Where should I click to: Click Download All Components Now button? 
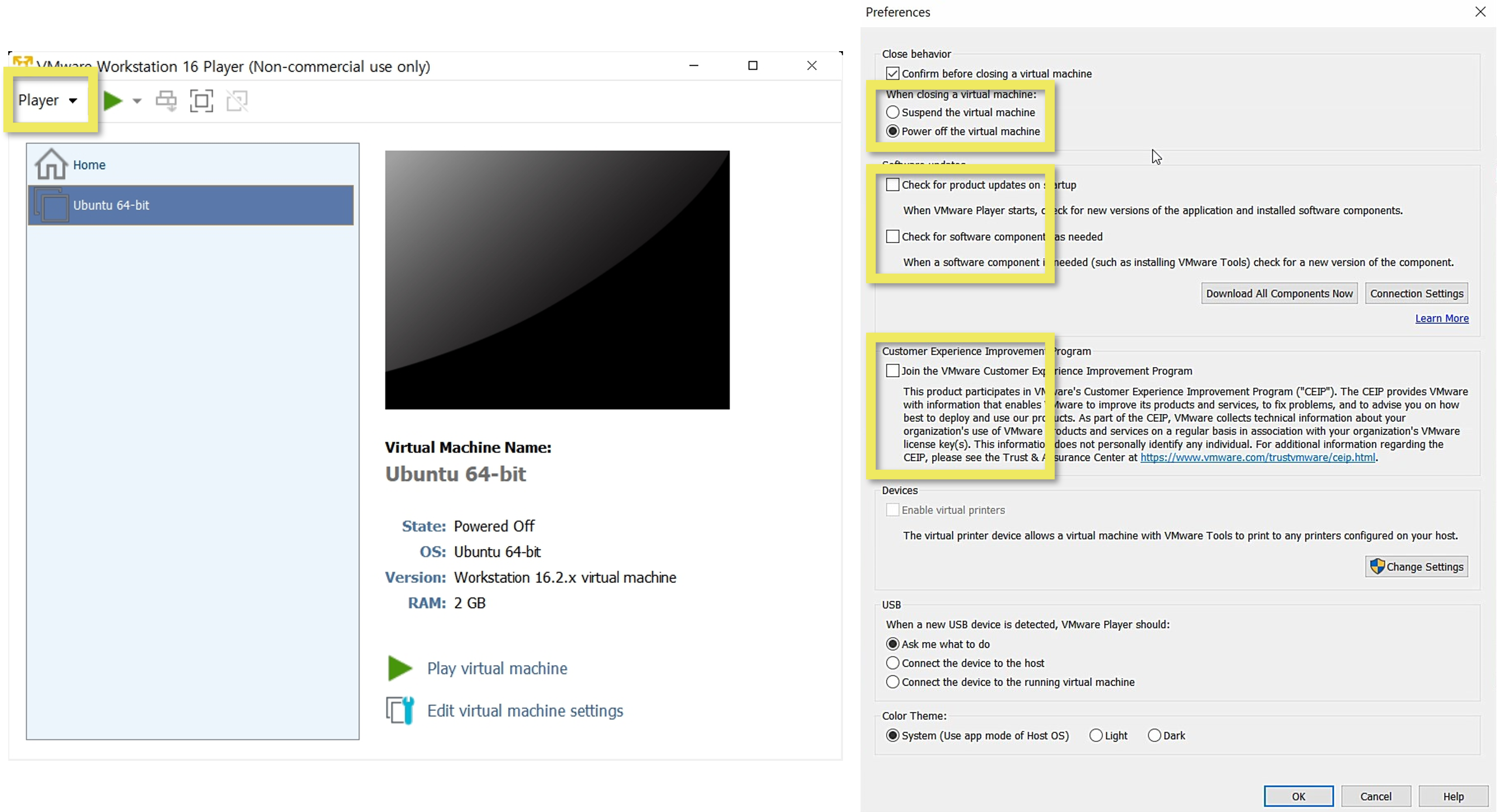pos(1279,294)
